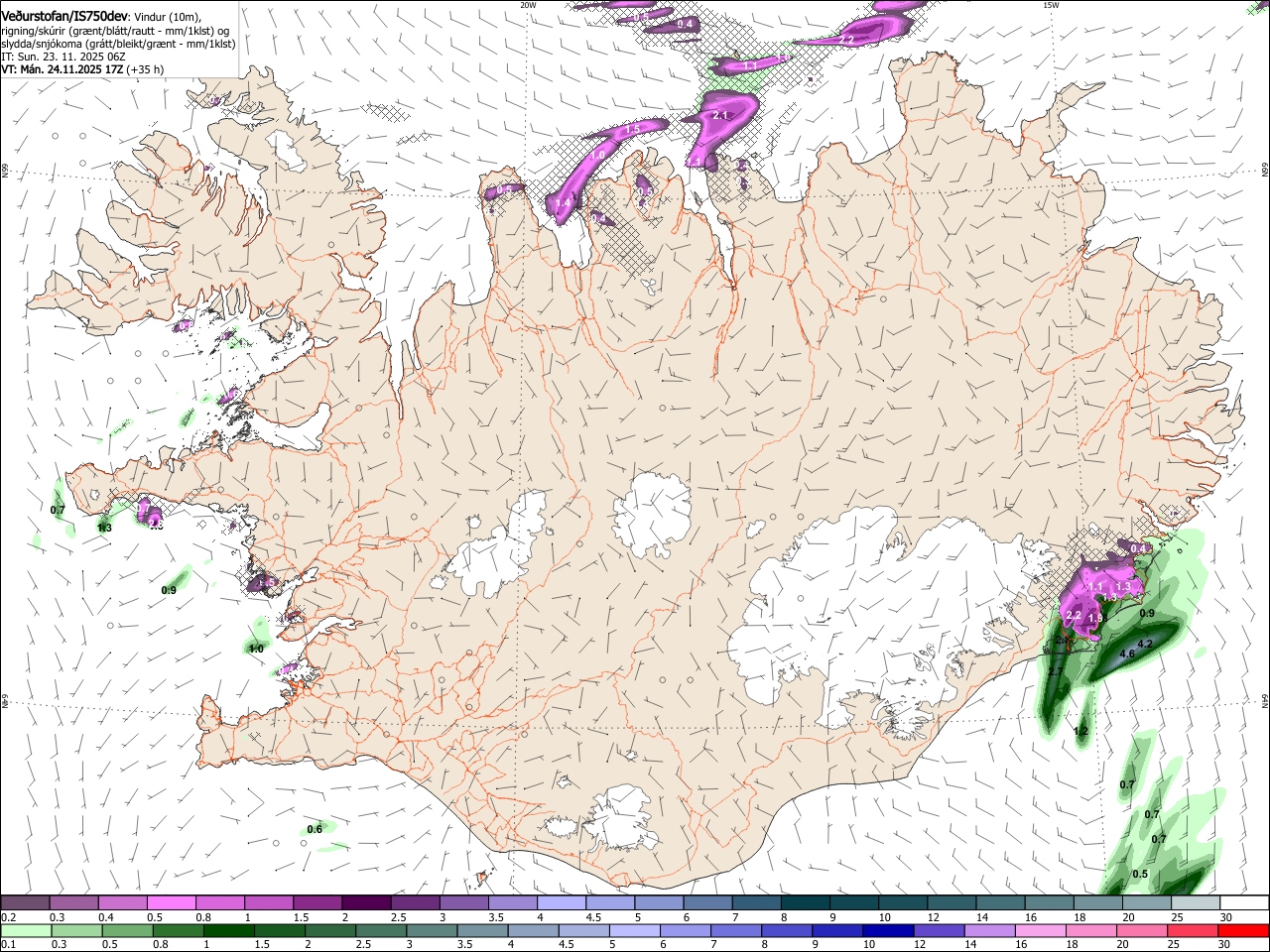Select the VT: Mán. 24.11.2025 17Z (+35 h) line
Image resolution: width=1270 pixels, height=952 pixels.
(82, 69)
